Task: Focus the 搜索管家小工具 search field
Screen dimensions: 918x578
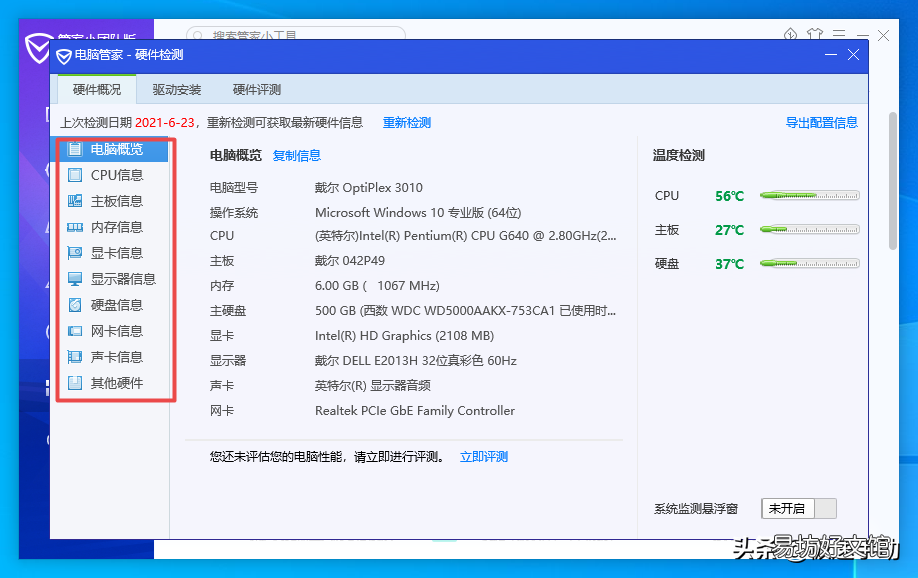Action: click(296, 34)
